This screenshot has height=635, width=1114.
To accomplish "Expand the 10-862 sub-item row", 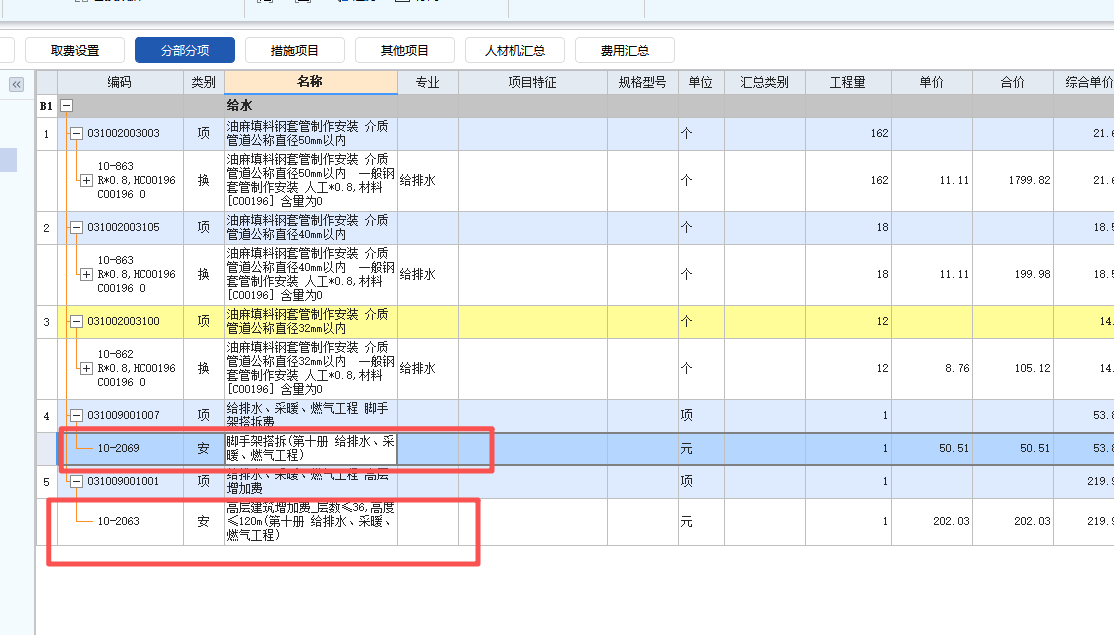I will (x=86, y=368).
